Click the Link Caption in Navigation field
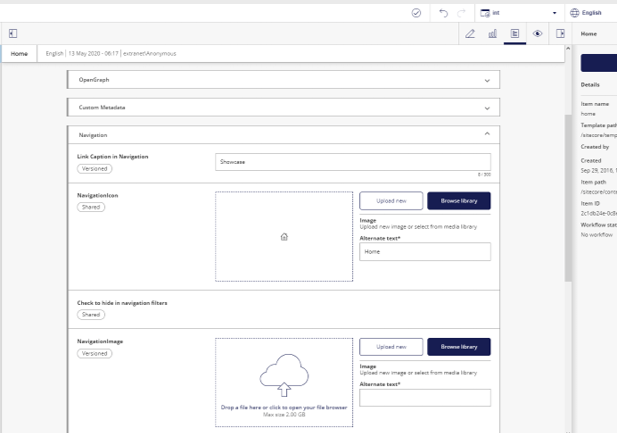Viewport: 617px width, 433px height. (353, 162)
